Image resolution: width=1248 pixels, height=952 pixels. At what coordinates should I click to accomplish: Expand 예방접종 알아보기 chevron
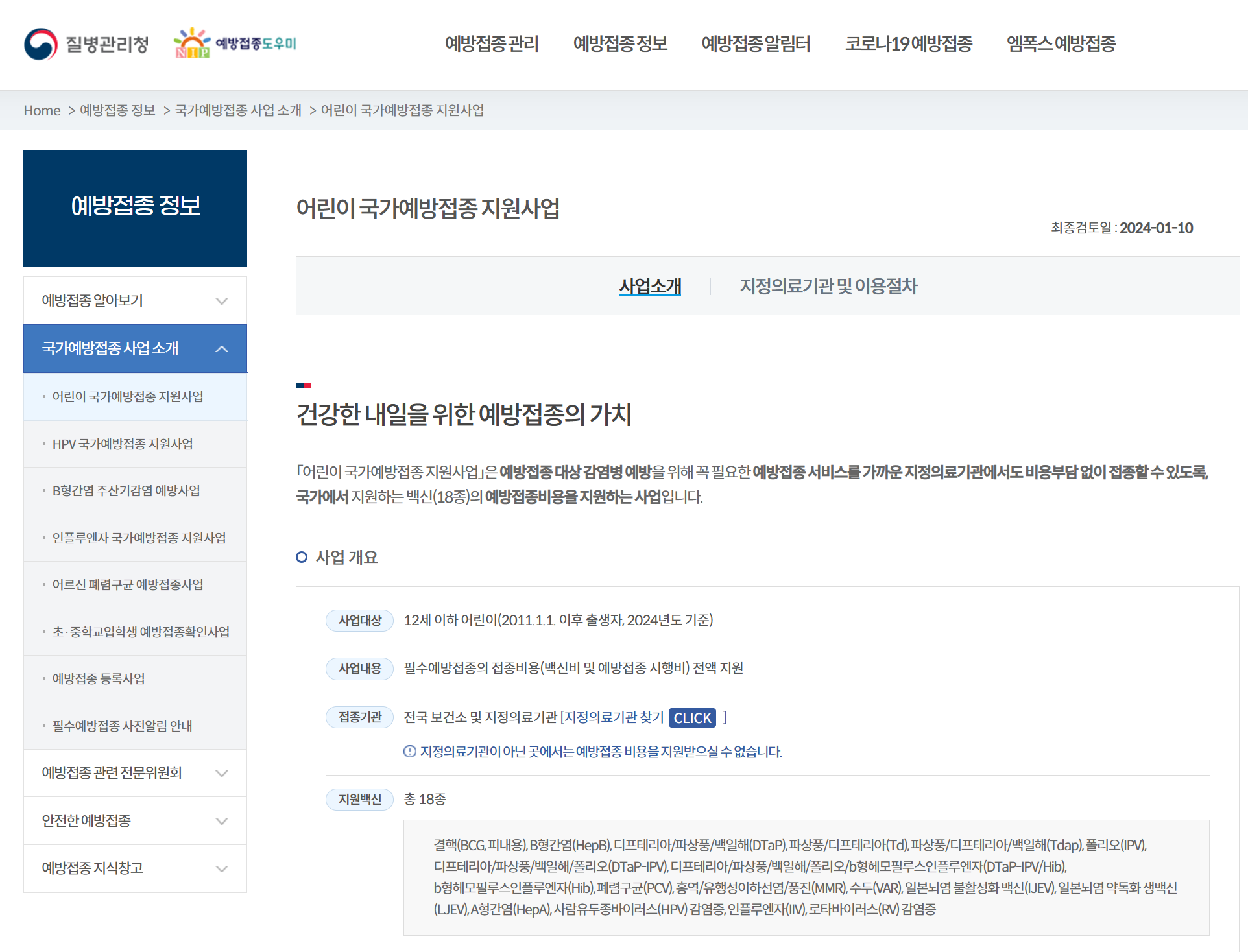point(222,301)
